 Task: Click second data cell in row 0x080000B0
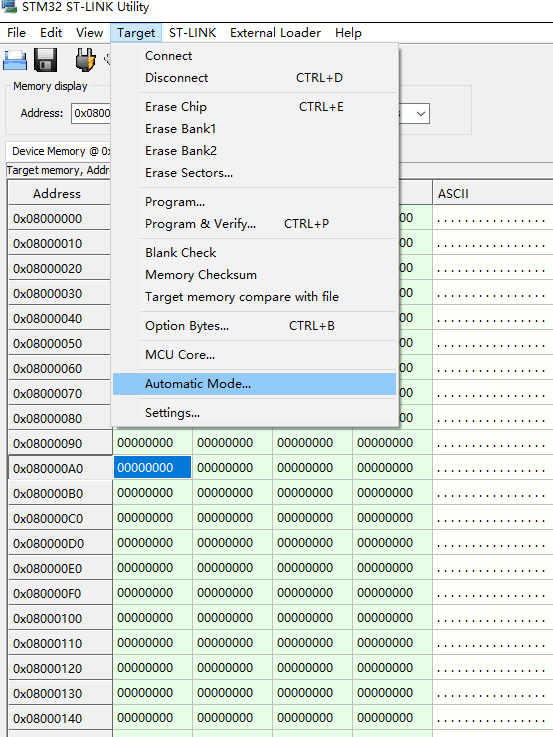[x=232, y=493]
